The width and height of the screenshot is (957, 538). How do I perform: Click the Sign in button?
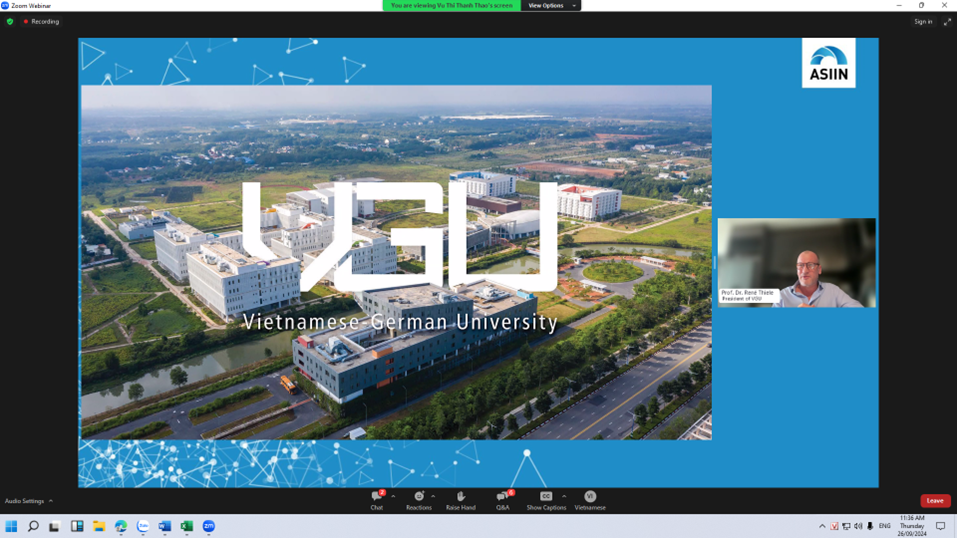coord(923,21)
